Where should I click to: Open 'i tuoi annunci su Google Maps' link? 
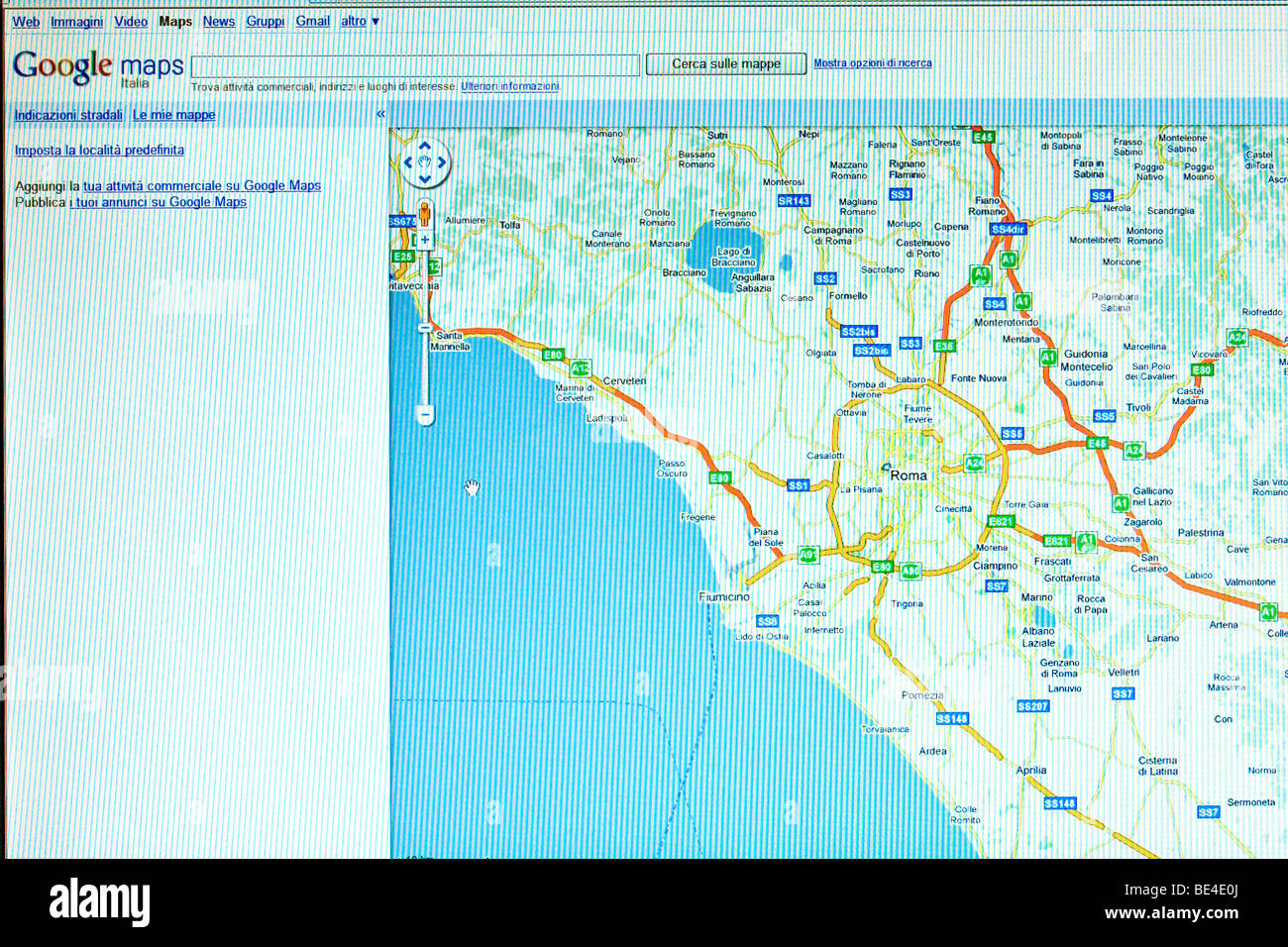[x=158, y=202]
